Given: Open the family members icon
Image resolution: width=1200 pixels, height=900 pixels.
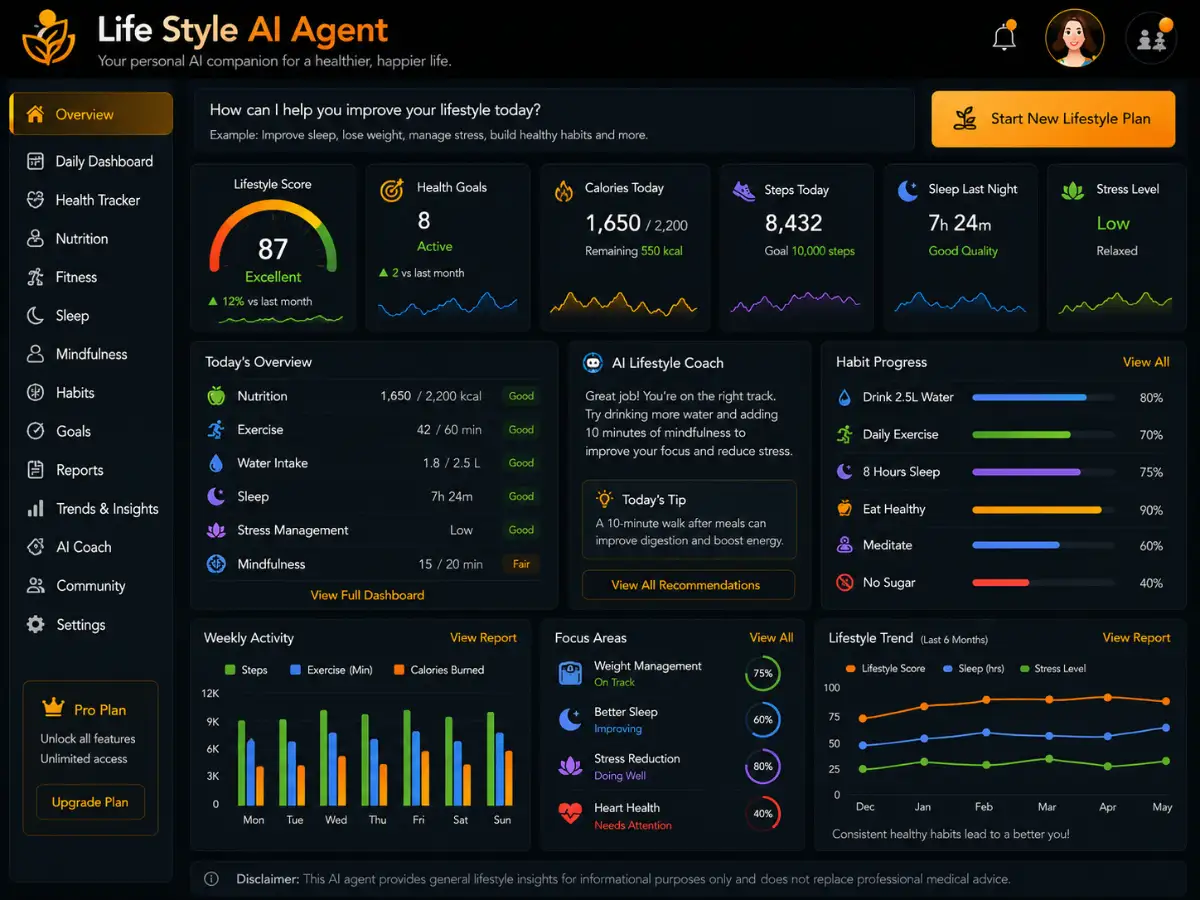Looking at the screenshot, I should [1152, 39].
